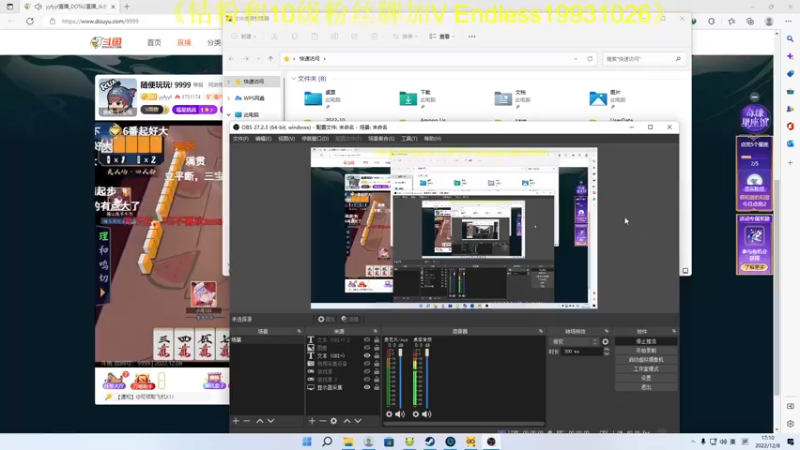Start the virtual camera in OBS
The image size is (800, 450).
point(646,360)
